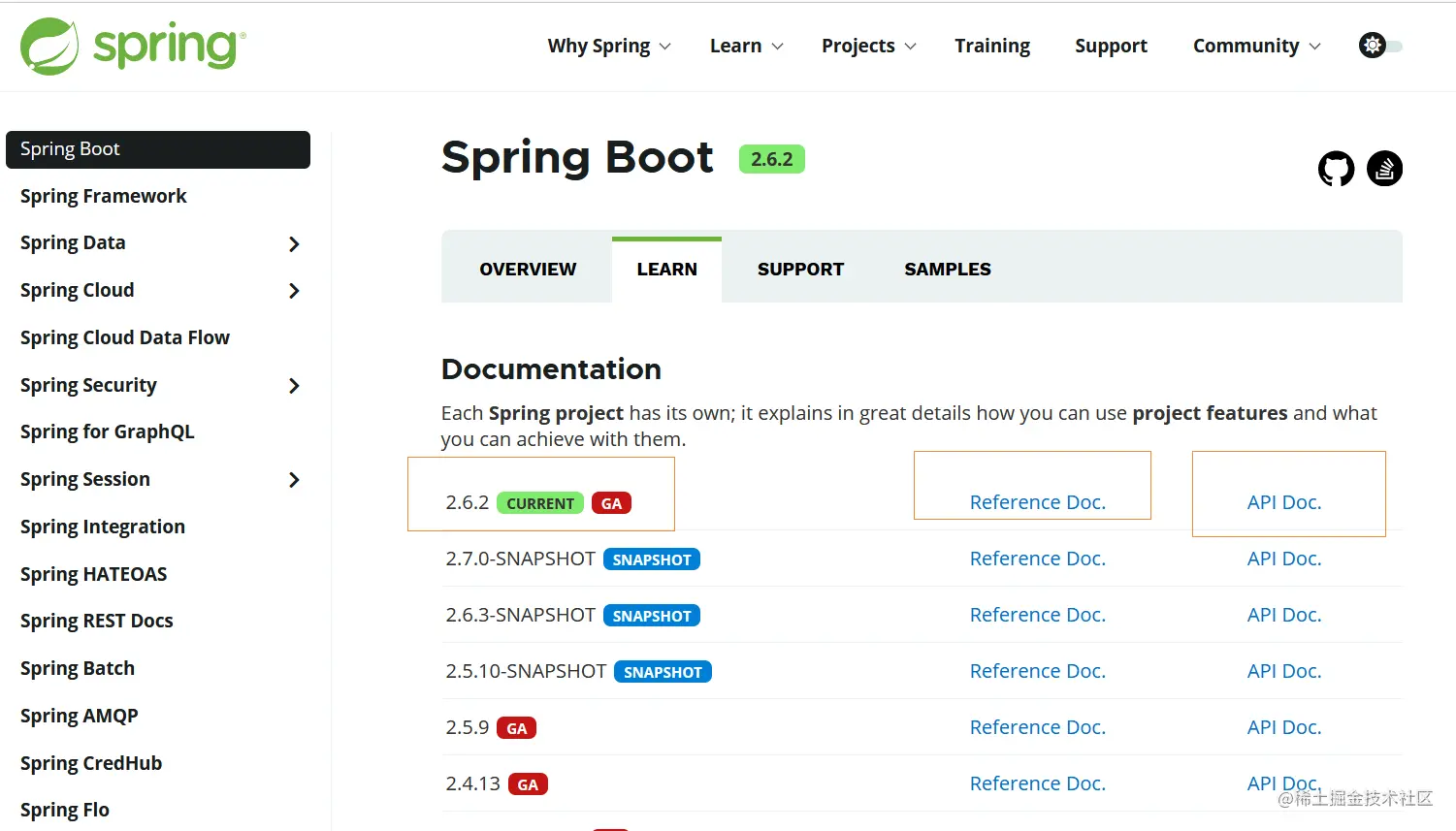Open API Doc. for 2.7.0-SNAPSHOT
The height and width of the screenshot is (831, 1456).
coord(1284,559)
